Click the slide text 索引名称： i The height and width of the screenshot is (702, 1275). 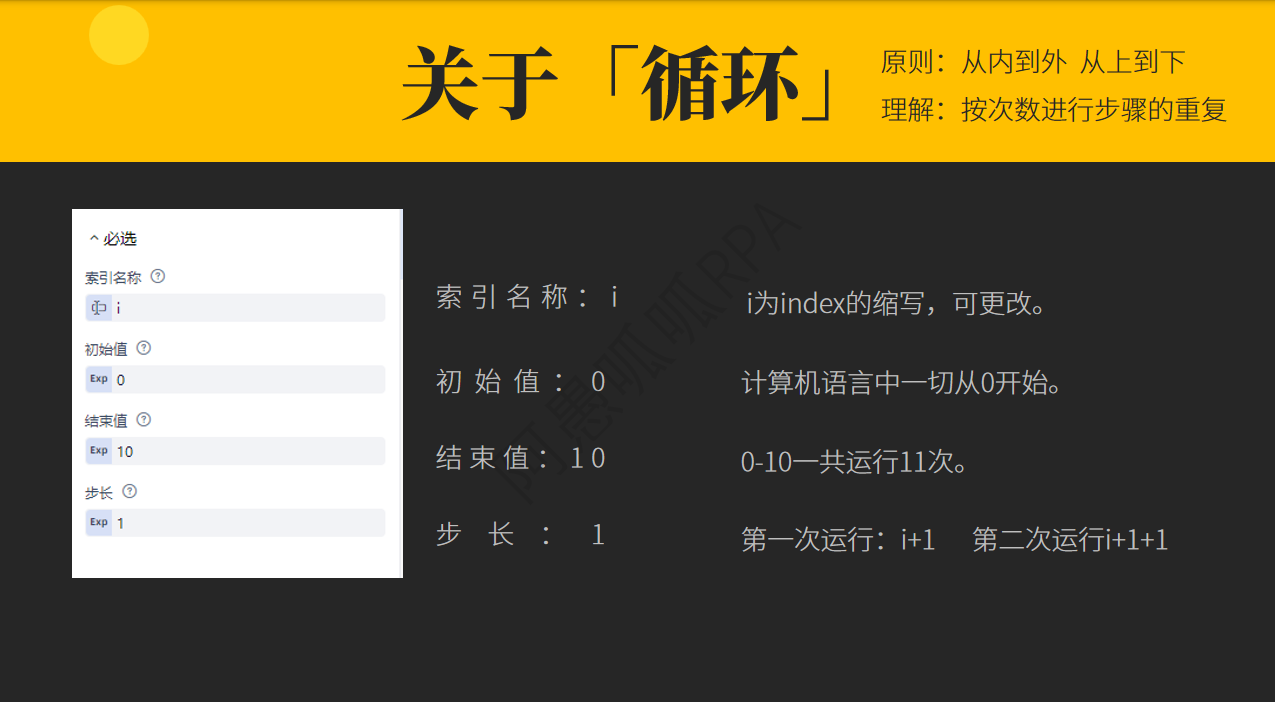coord(527,297)
